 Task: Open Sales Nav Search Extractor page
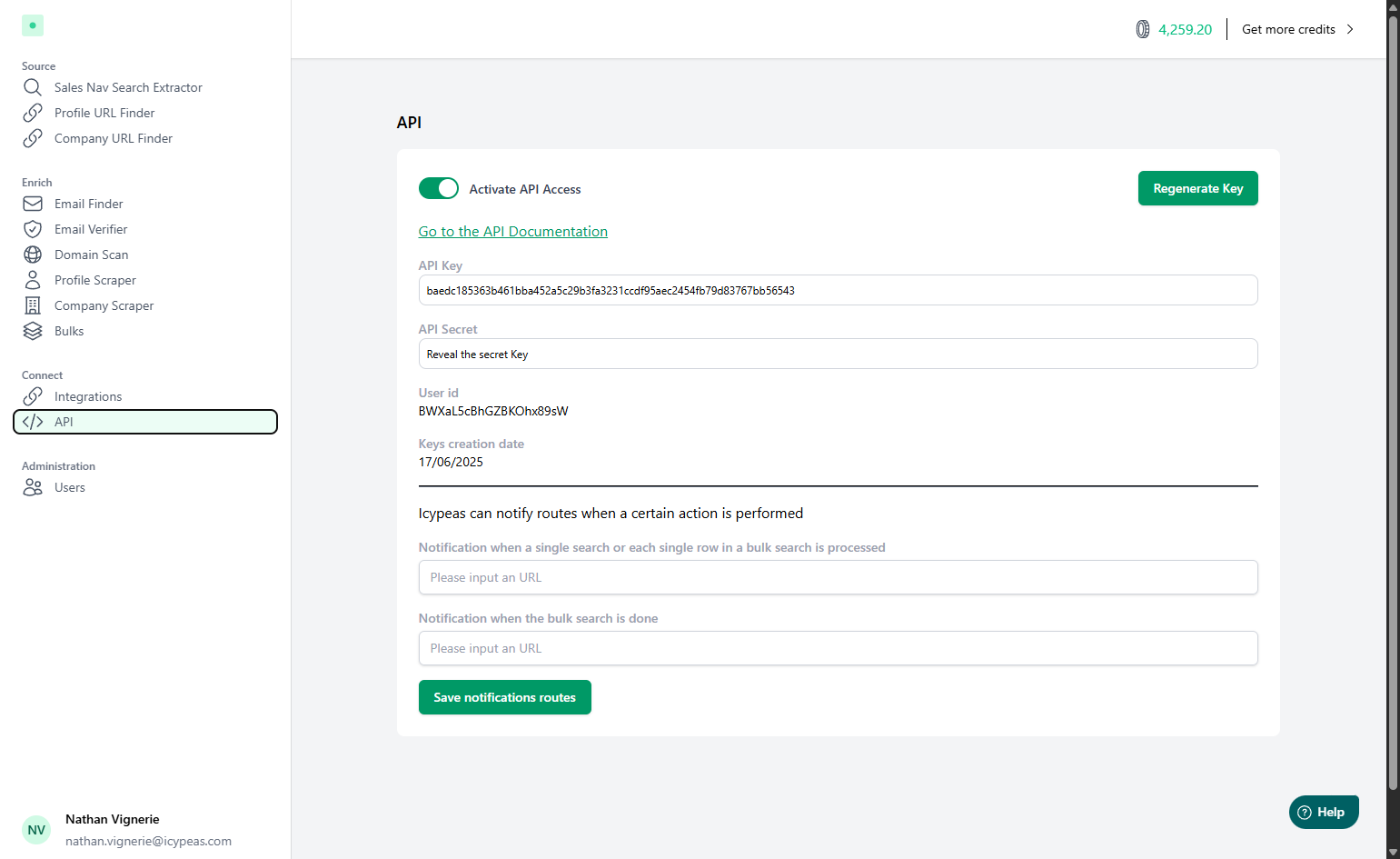coord(128,87)
